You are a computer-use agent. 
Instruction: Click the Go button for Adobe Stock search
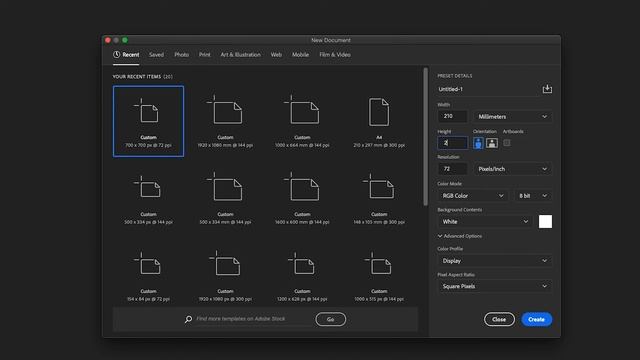330,319
